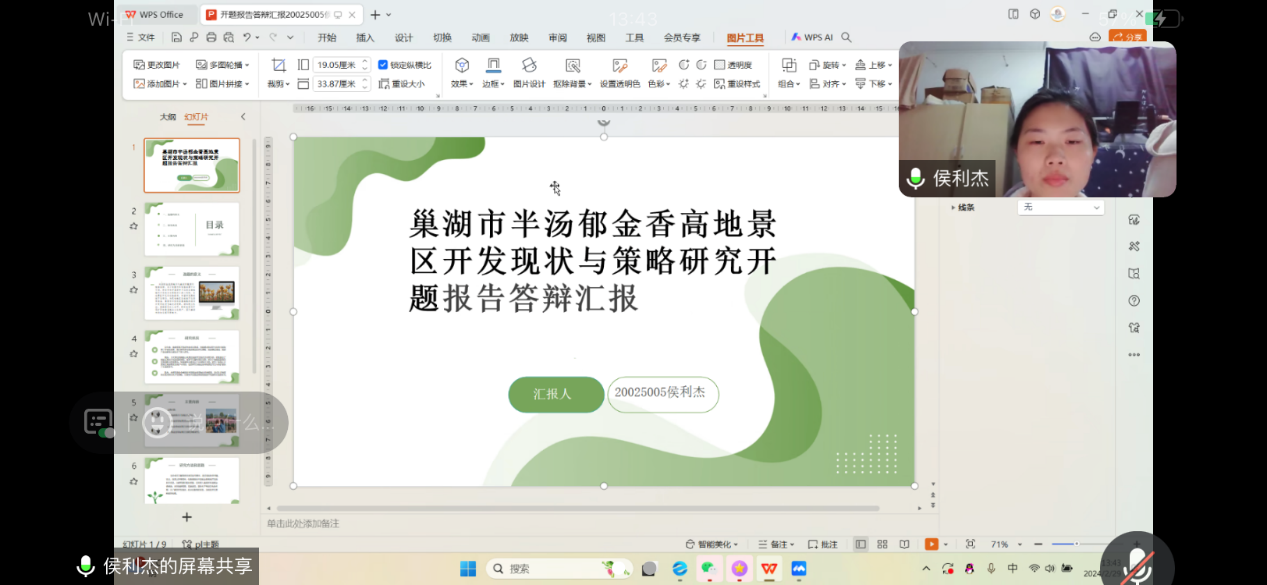Open WPS AI assistant
This screenshot has width=1267, height=585.
(x=811, y=37)
